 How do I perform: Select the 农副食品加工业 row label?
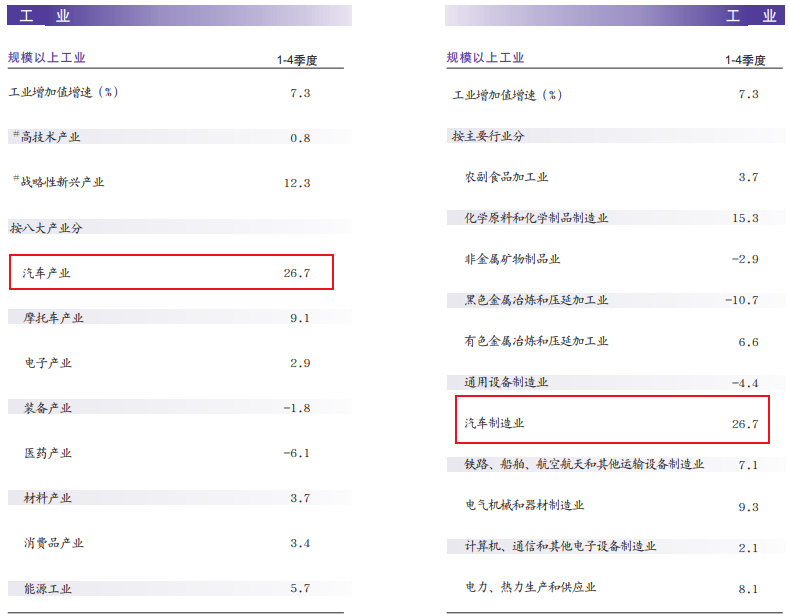[x=507, y=177]
